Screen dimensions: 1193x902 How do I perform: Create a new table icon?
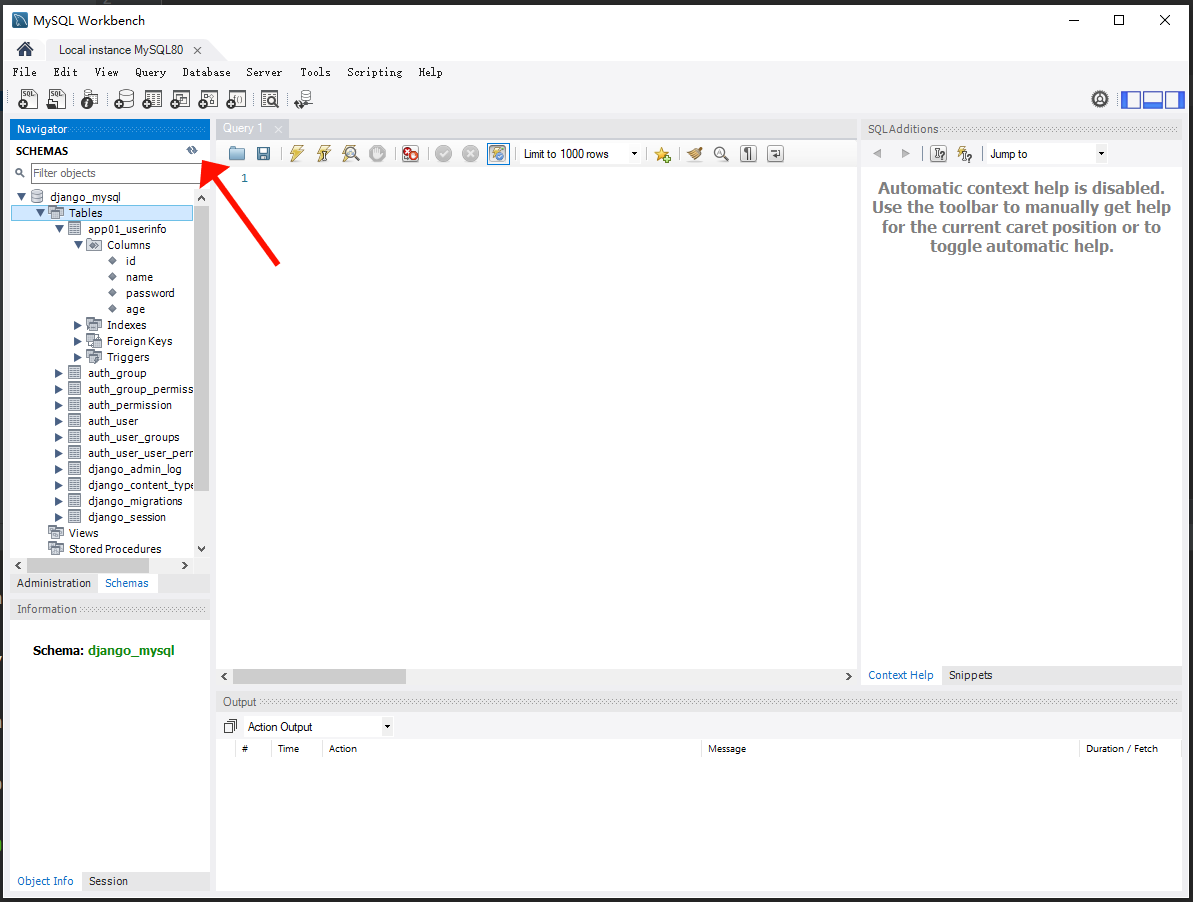point(152,99)
